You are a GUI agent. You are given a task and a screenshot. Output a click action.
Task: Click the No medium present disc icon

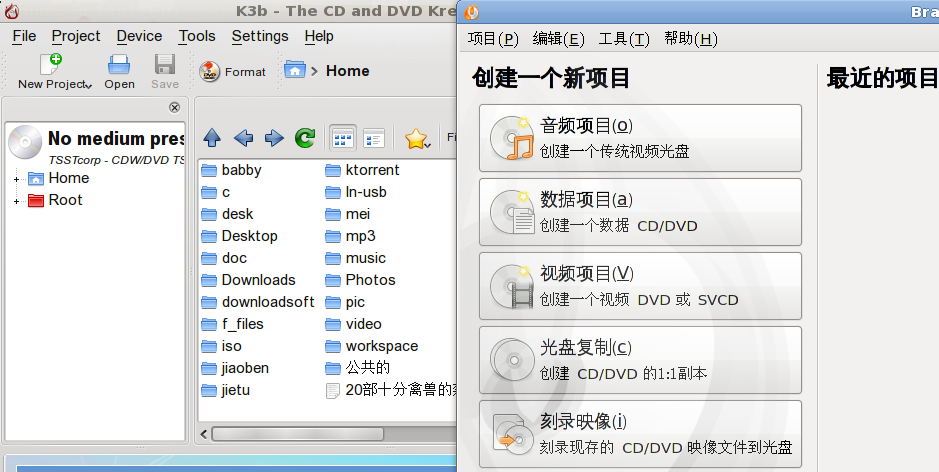click(x=25, y=142)
